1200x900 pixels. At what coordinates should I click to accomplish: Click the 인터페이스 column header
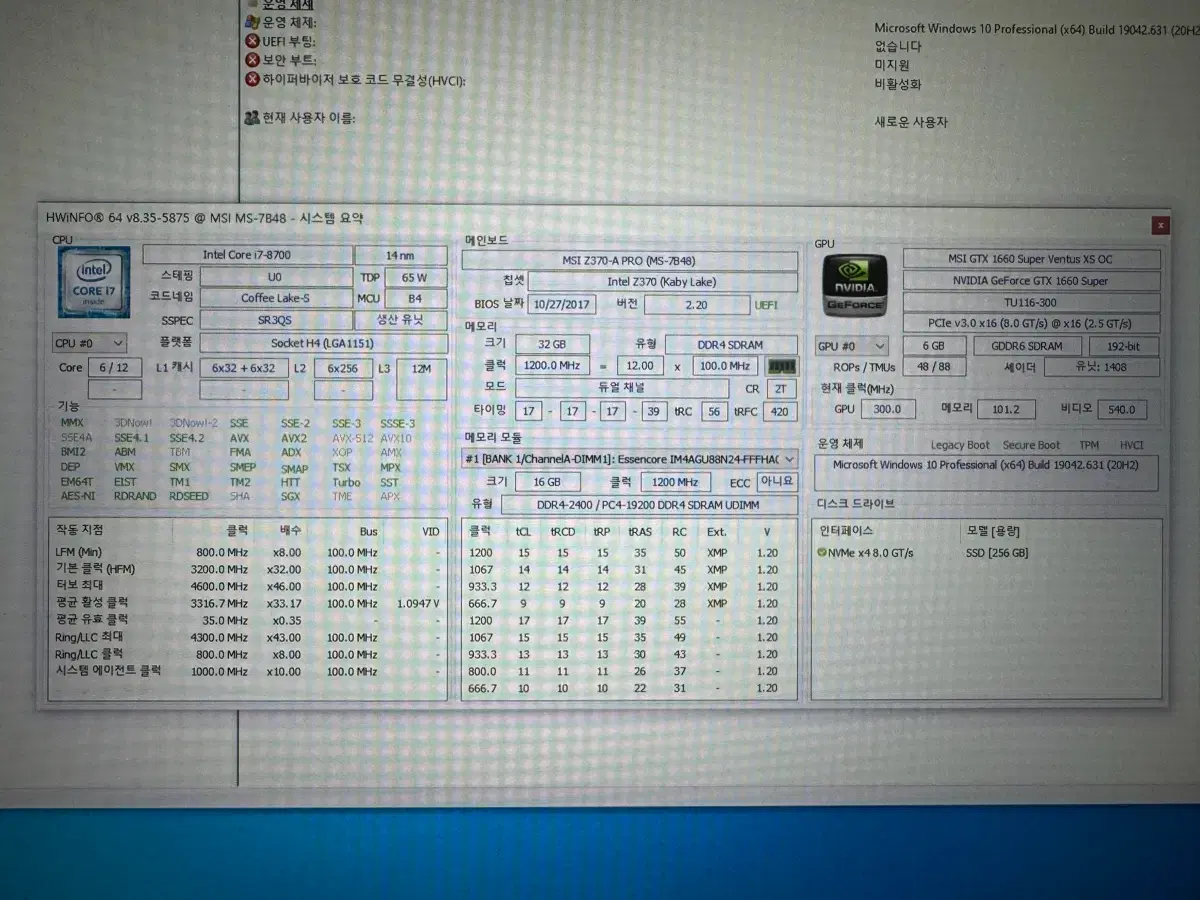pos(846,531)
